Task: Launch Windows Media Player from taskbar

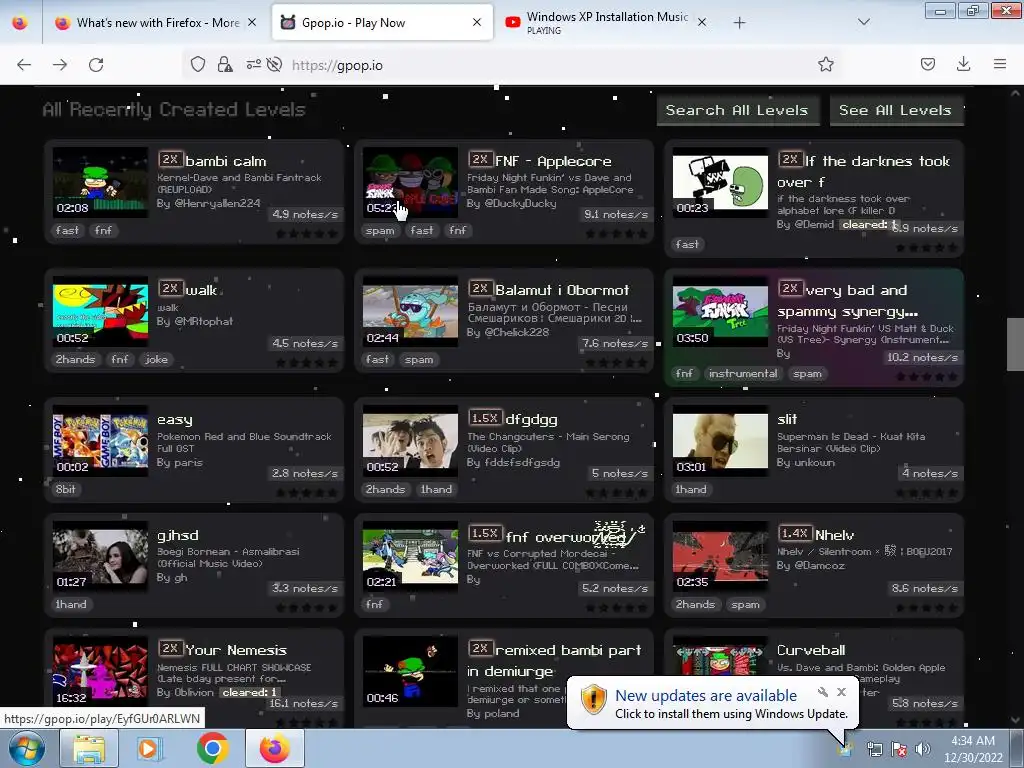Action: click(x=148, y=749)
